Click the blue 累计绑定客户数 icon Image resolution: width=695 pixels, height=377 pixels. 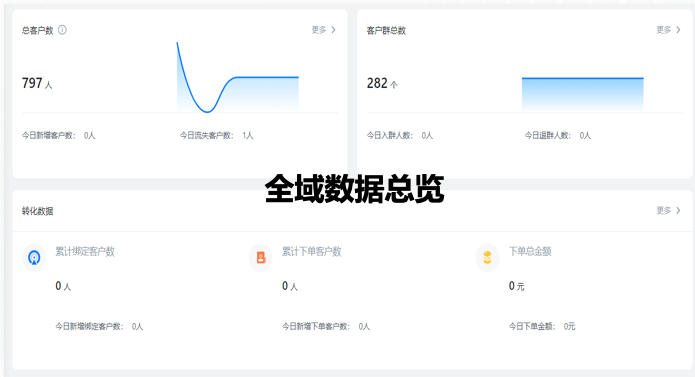tap(34, 257)
